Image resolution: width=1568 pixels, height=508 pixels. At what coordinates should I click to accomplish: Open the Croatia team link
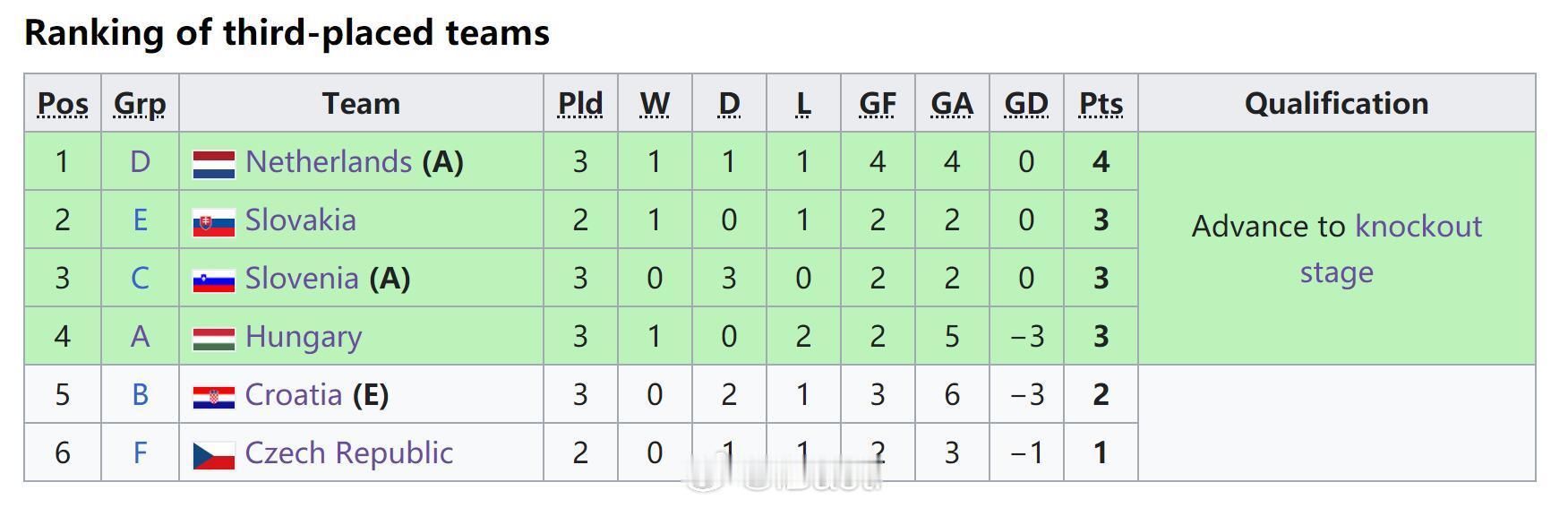294,395
